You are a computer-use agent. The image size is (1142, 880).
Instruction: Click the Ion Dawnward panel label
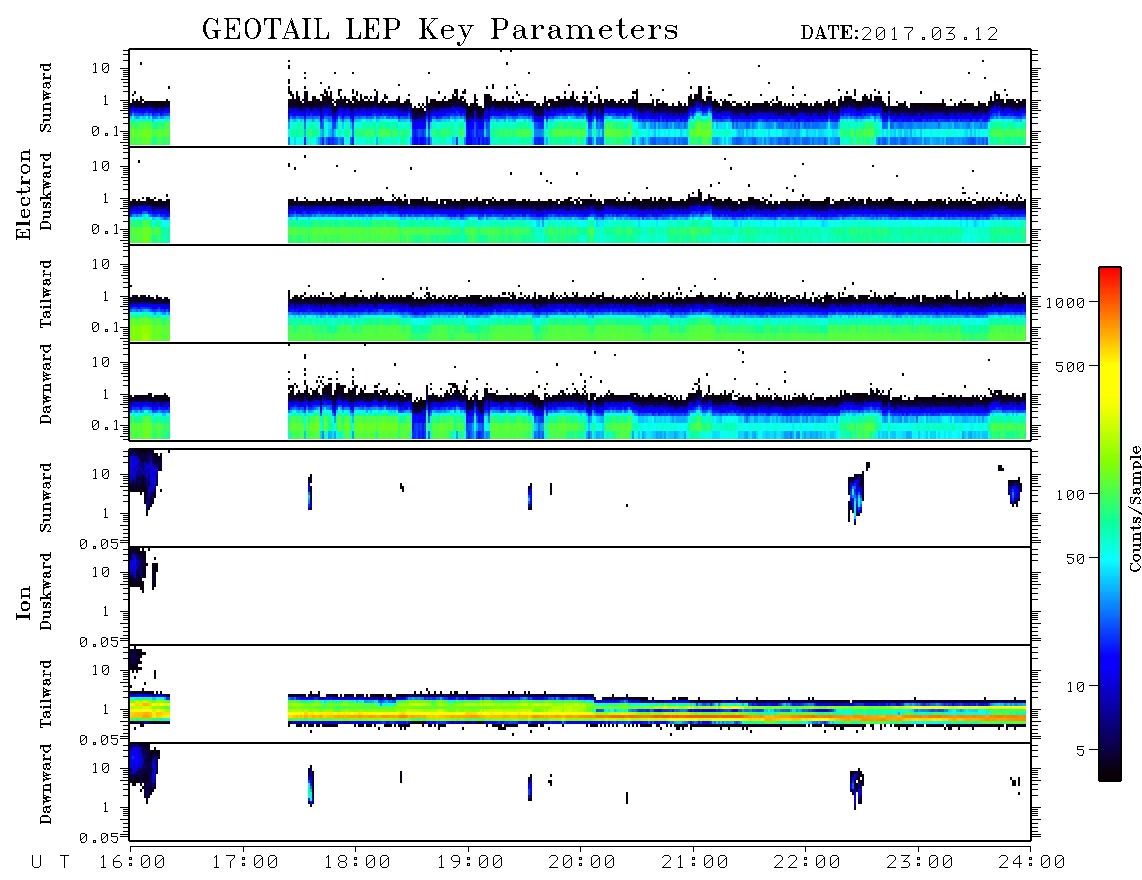click(46, 784)
